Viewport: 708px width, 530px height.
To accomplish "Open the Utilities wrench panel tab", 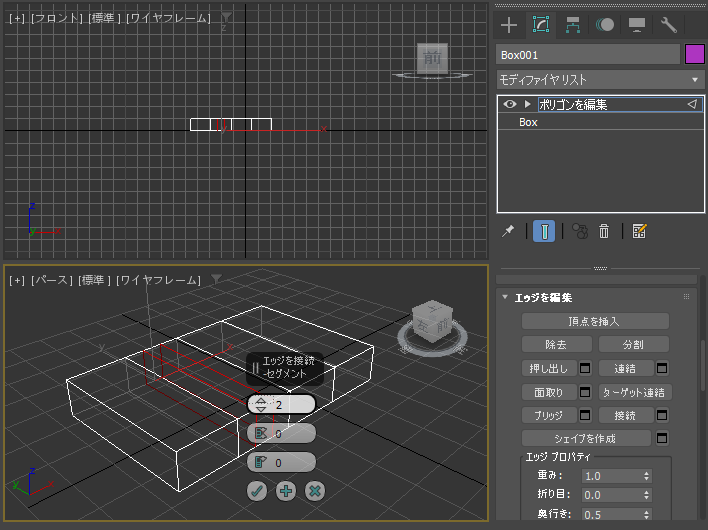I will 669,25.
